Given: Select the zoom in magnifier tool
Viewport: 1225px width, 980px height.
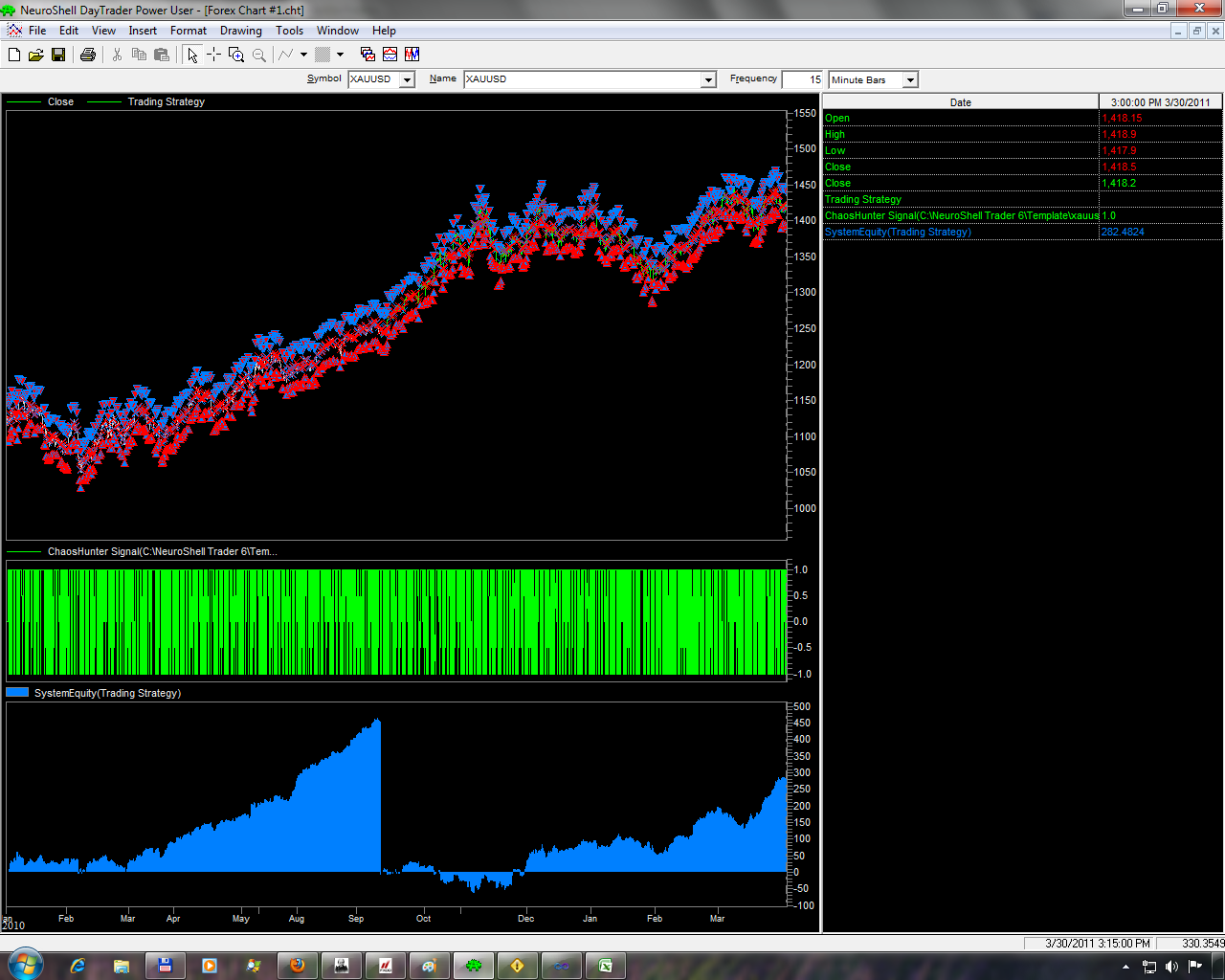Looking at the screenshot, I should [236, 55].
